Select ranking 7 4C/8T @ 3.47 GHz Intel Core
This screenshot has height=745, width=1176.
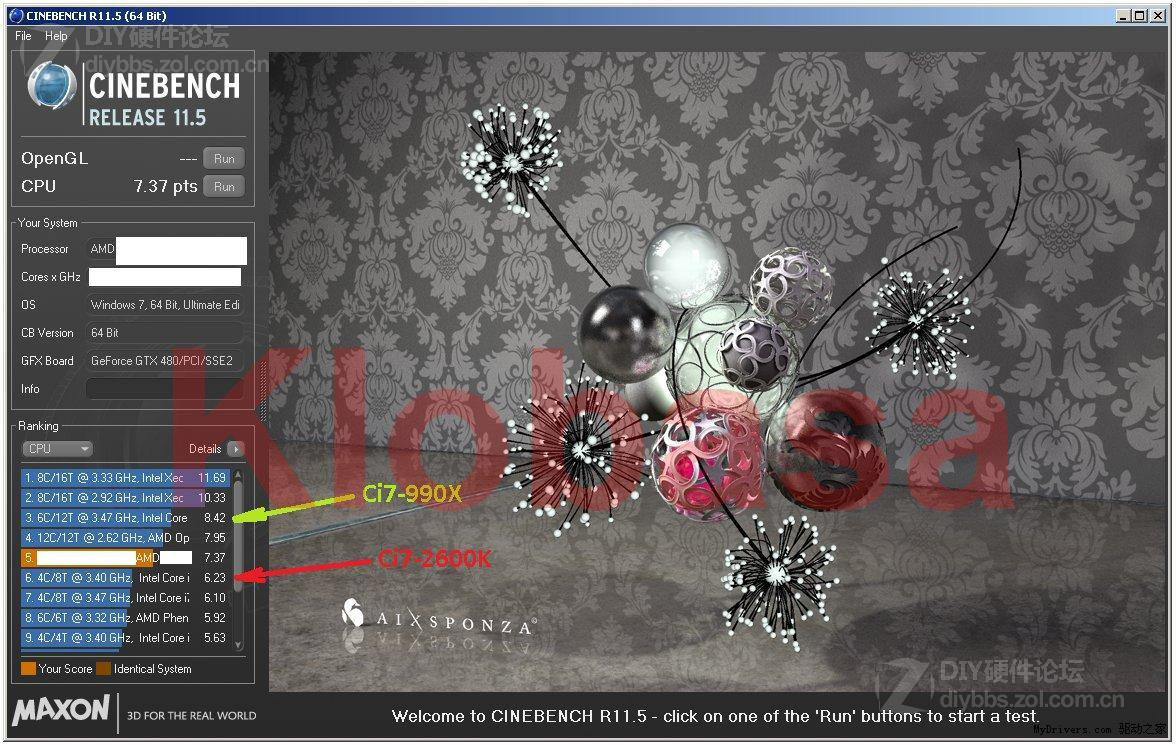pos(124,598)
